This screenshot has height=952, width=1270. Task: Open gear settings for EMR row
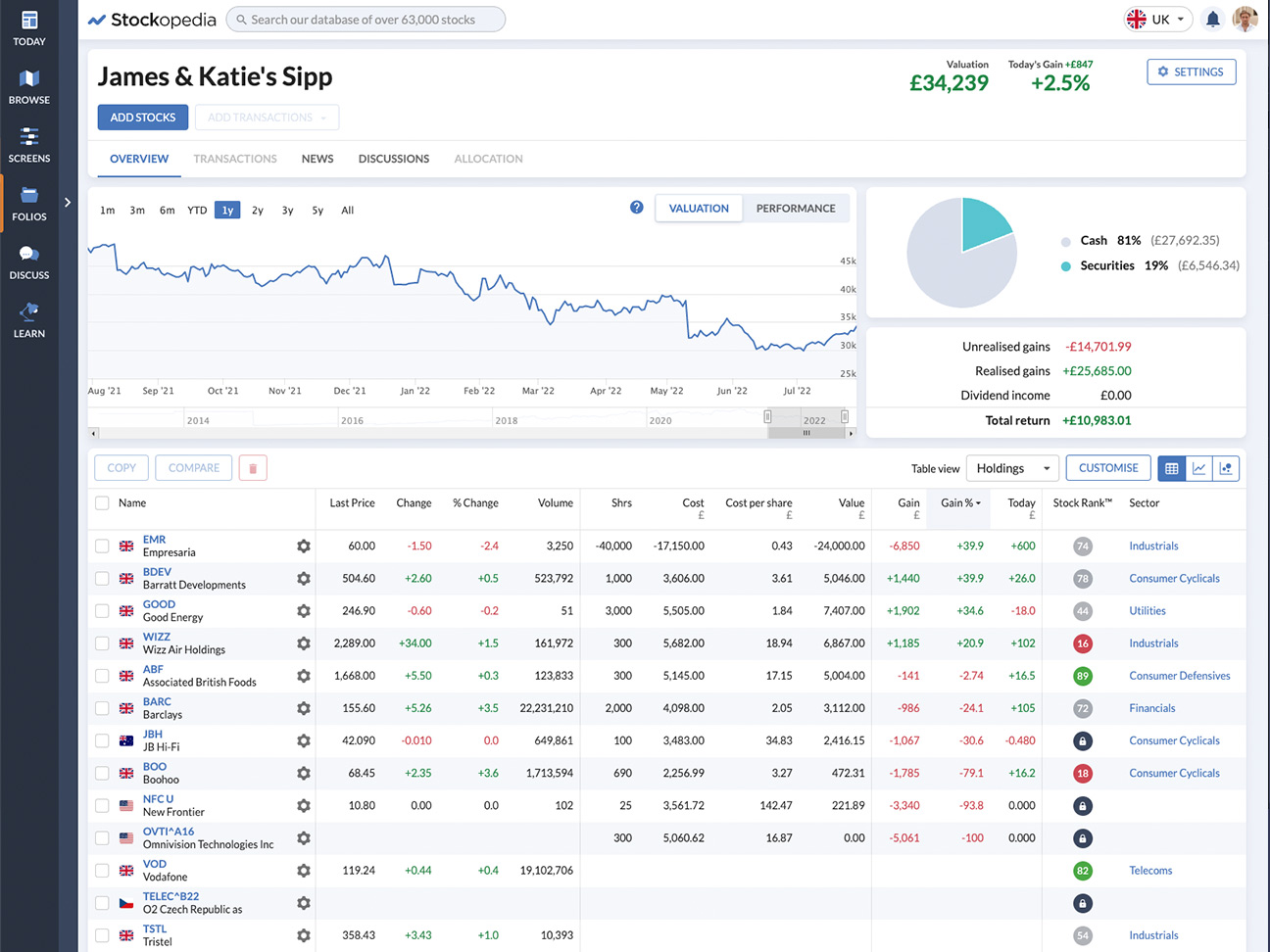304,547
